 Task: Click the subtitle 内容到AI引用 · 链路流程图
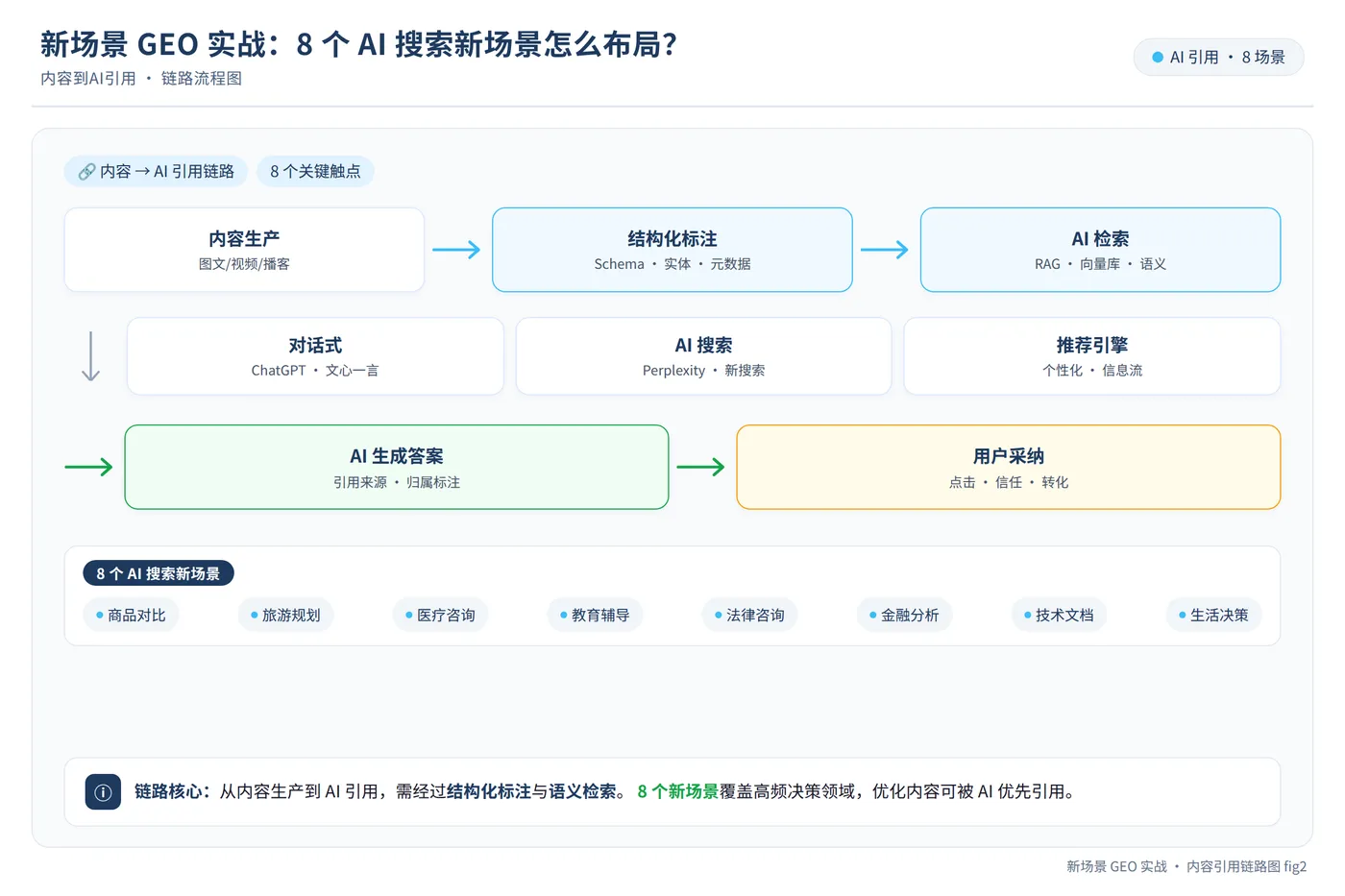[x=141, y=79]
